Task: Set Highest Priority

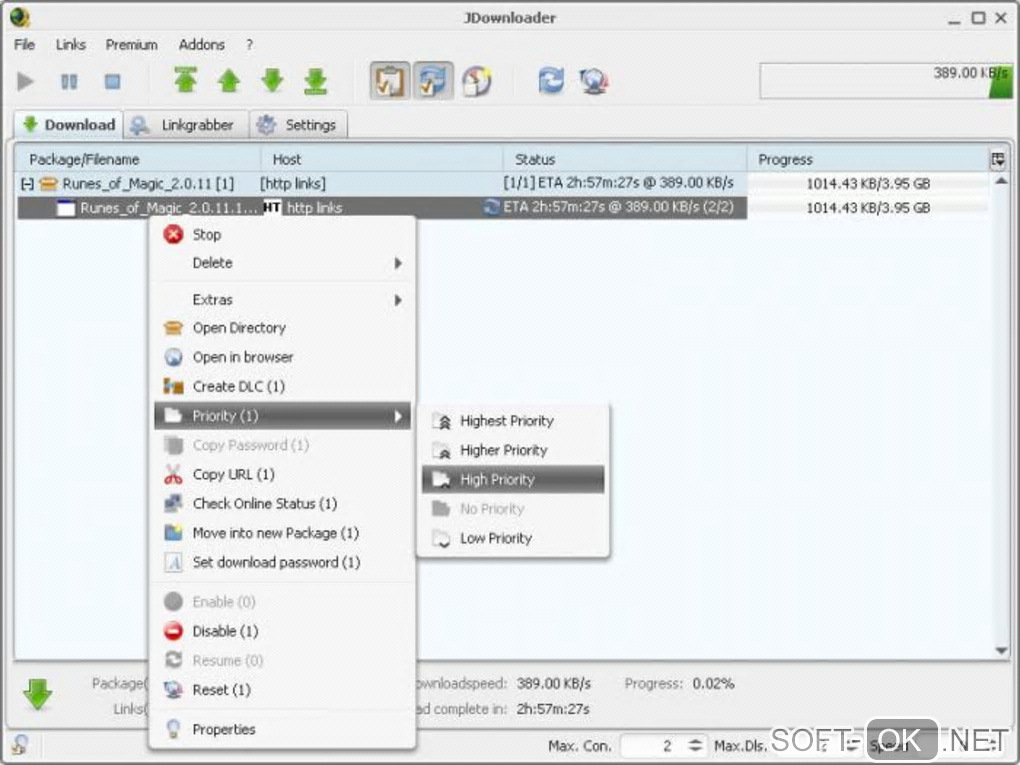Action: (x=513, y=421)
